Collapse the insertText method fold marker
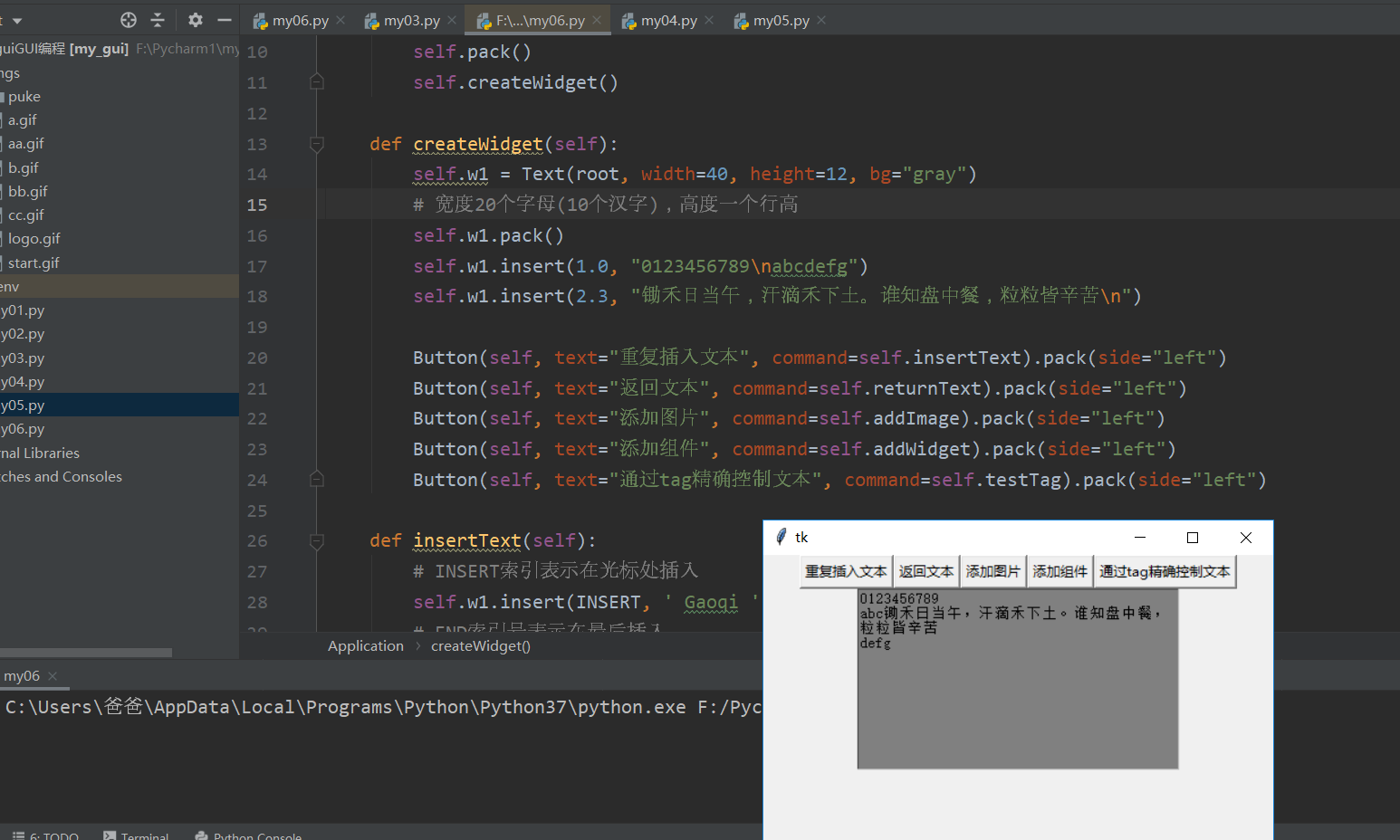 pyautogui.click(x=317, y=541)
